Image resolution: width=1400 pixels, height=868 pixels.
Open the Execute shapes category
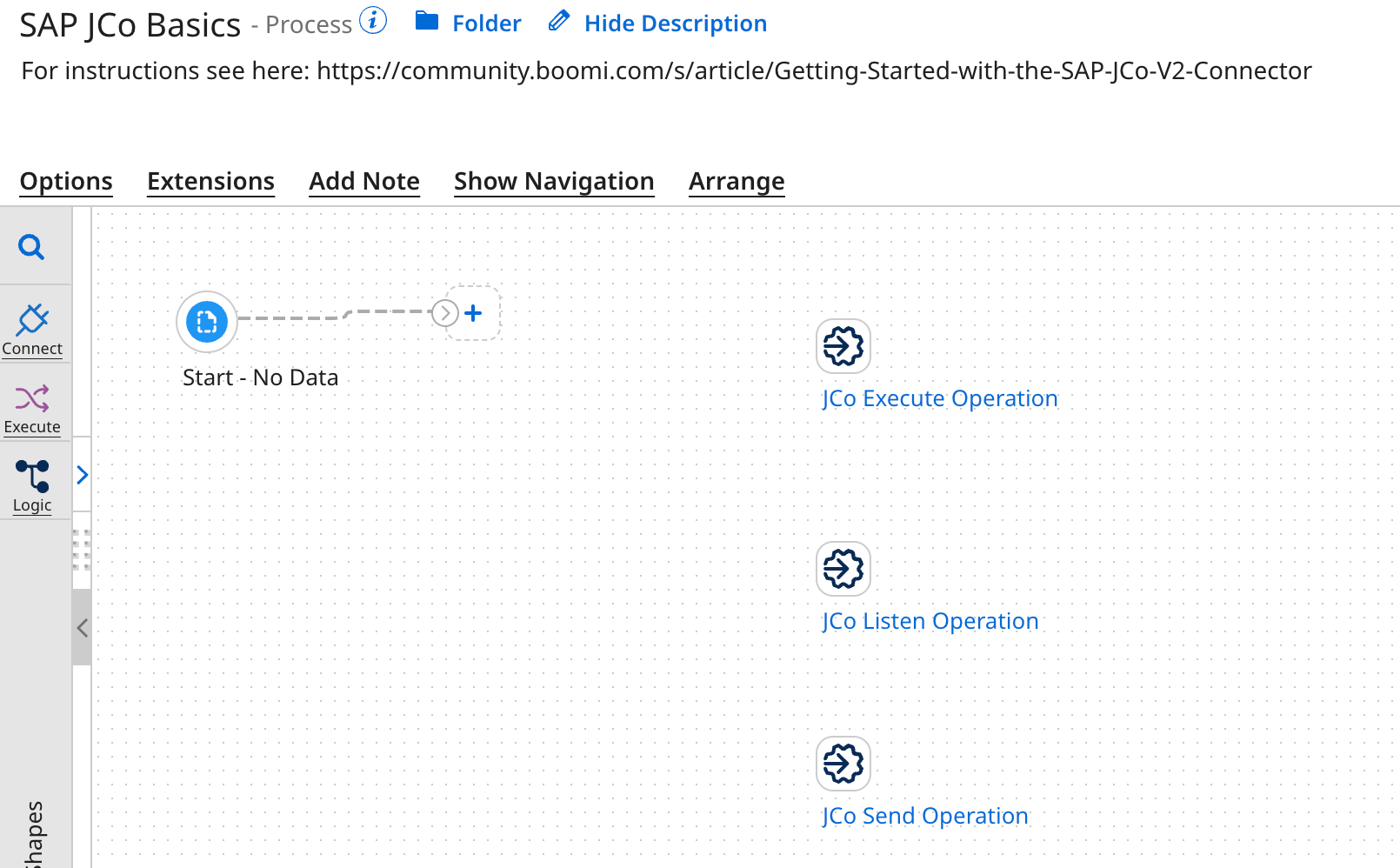32,404
